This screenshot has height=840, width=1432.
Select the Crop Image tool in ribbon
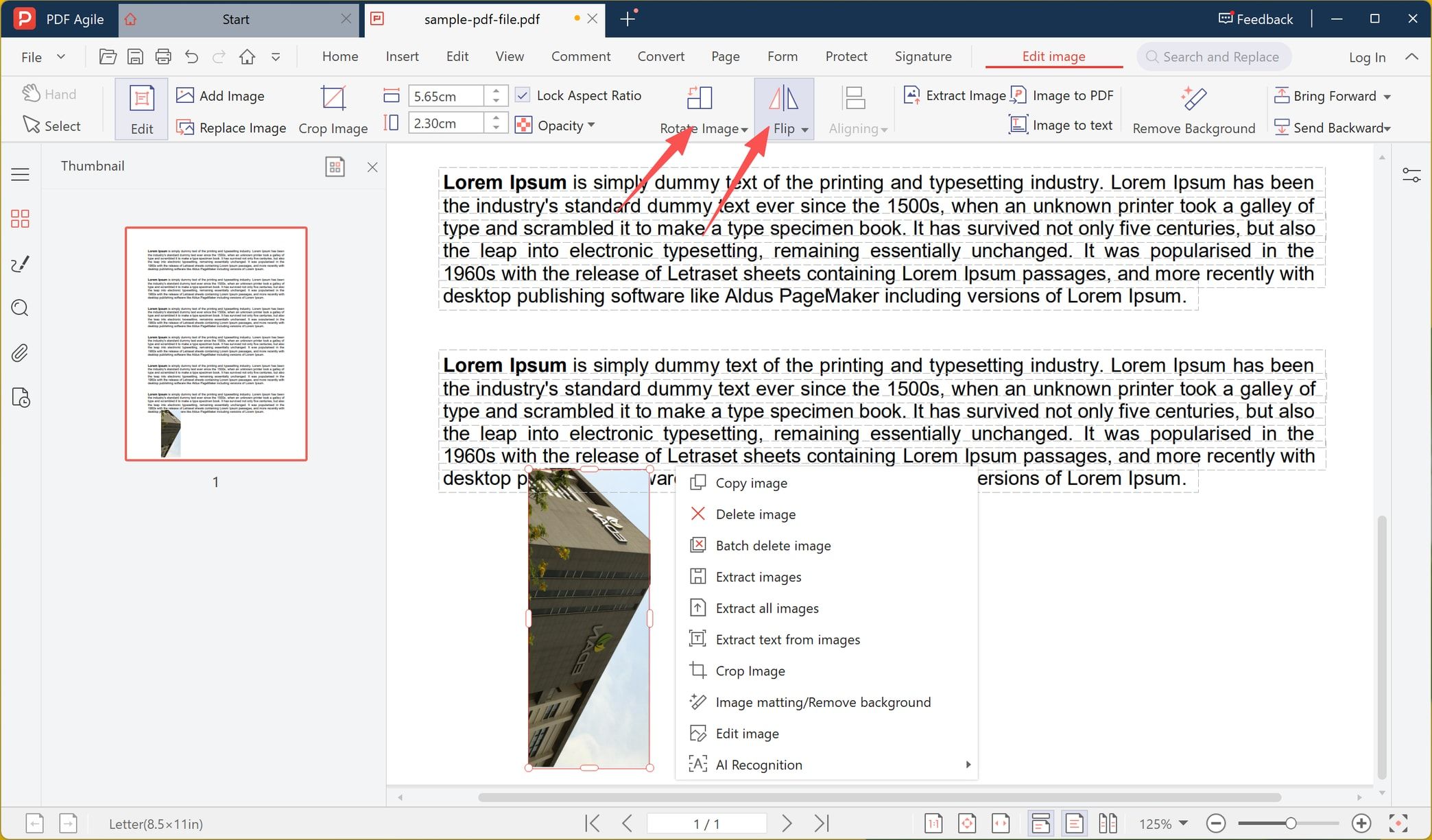pyautogui.click(x=333, y=110)
